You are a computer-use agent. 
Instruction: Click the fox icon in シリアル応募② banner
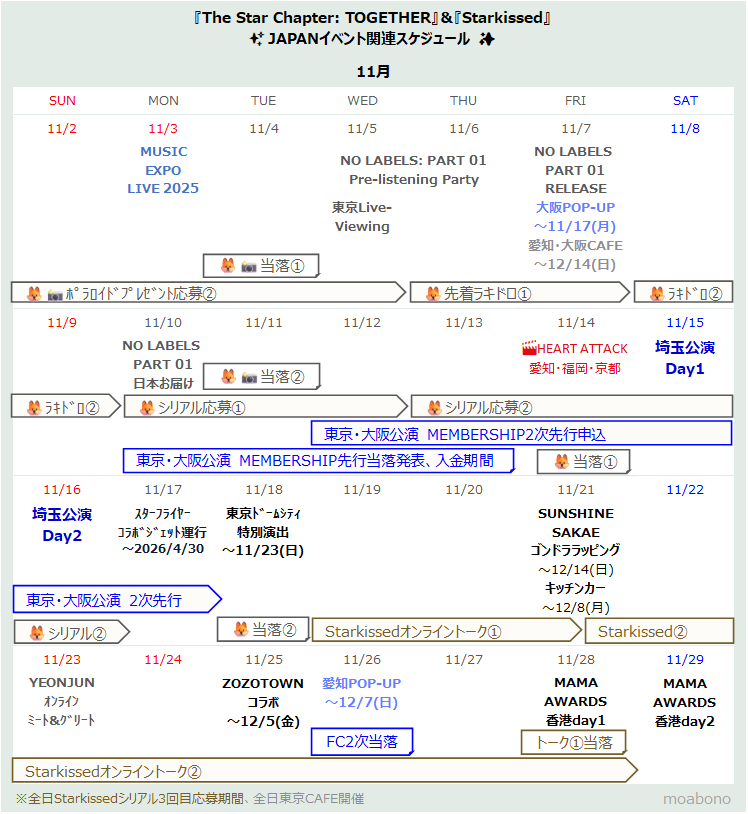point(433,407)
